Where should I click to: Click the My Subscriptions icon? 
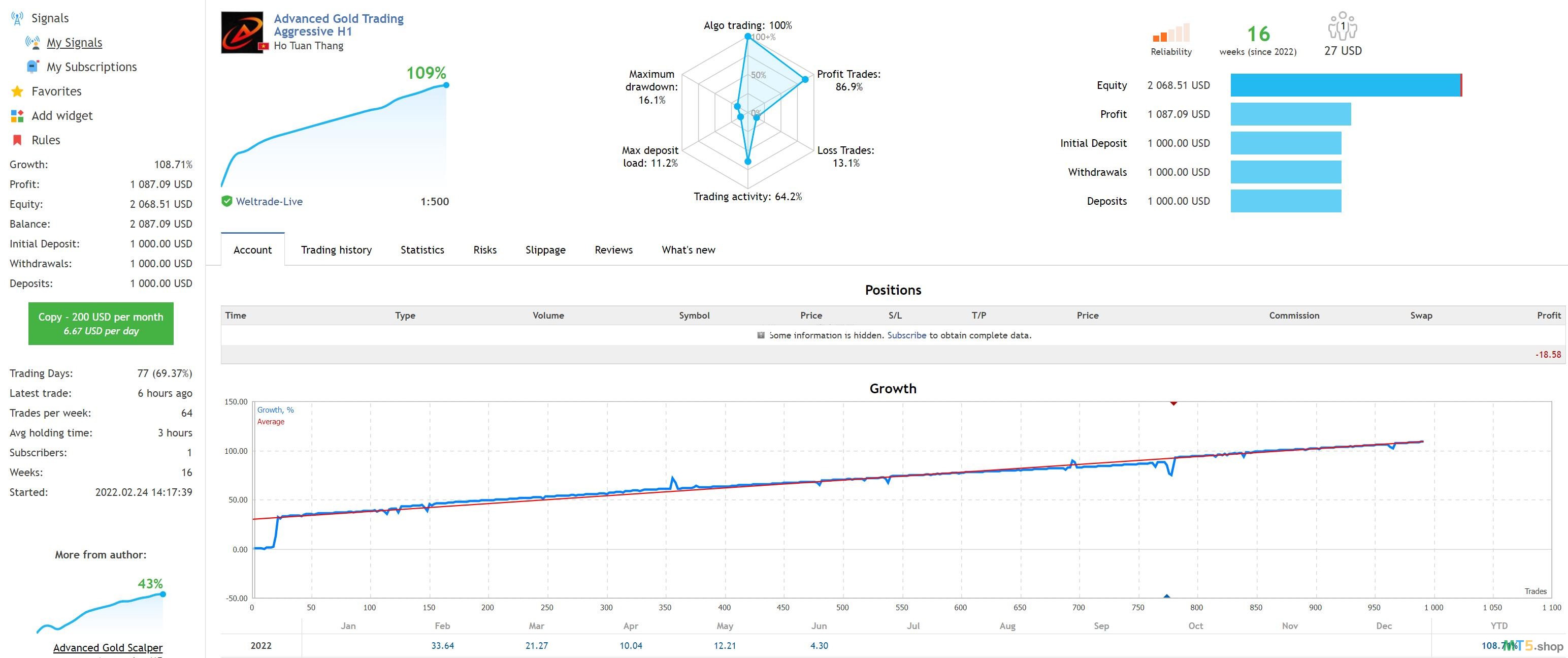click(x=32, y=67)
